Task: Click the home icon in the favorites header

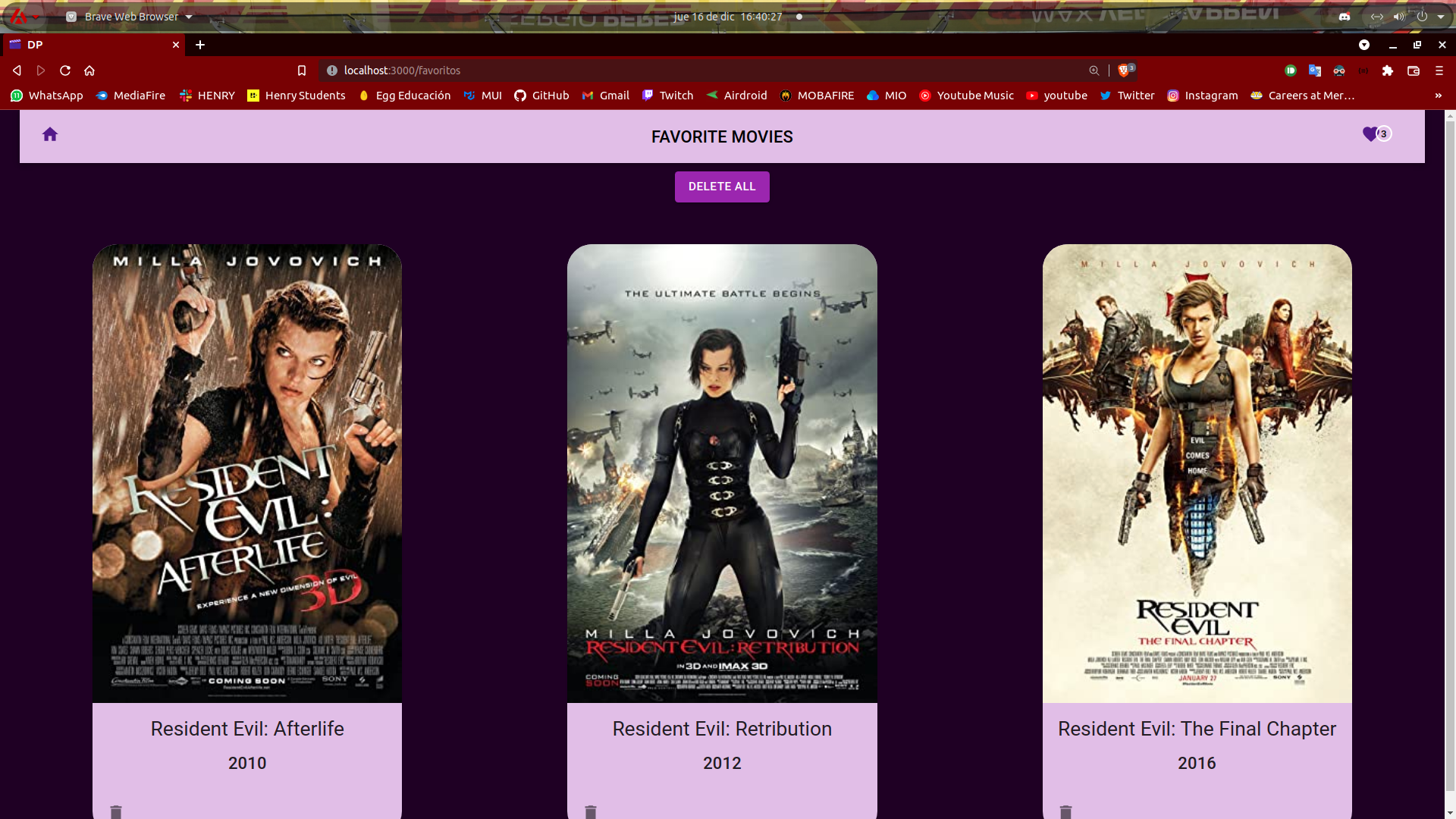Action: click(50, 134)
